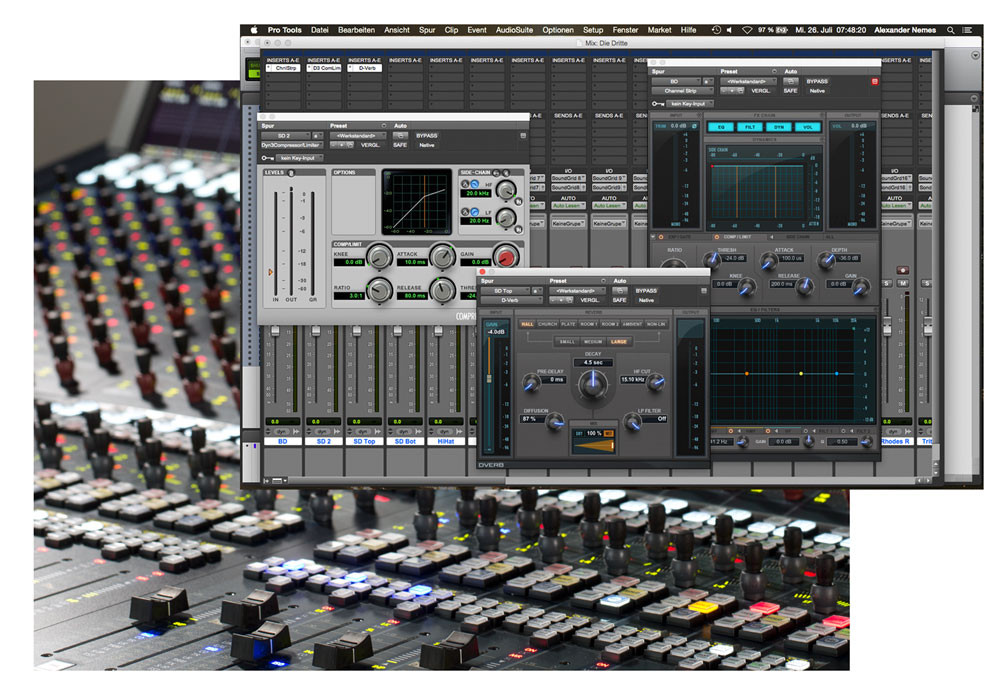Toggle the DYN module in the FX chain

[x=779, y=128]
